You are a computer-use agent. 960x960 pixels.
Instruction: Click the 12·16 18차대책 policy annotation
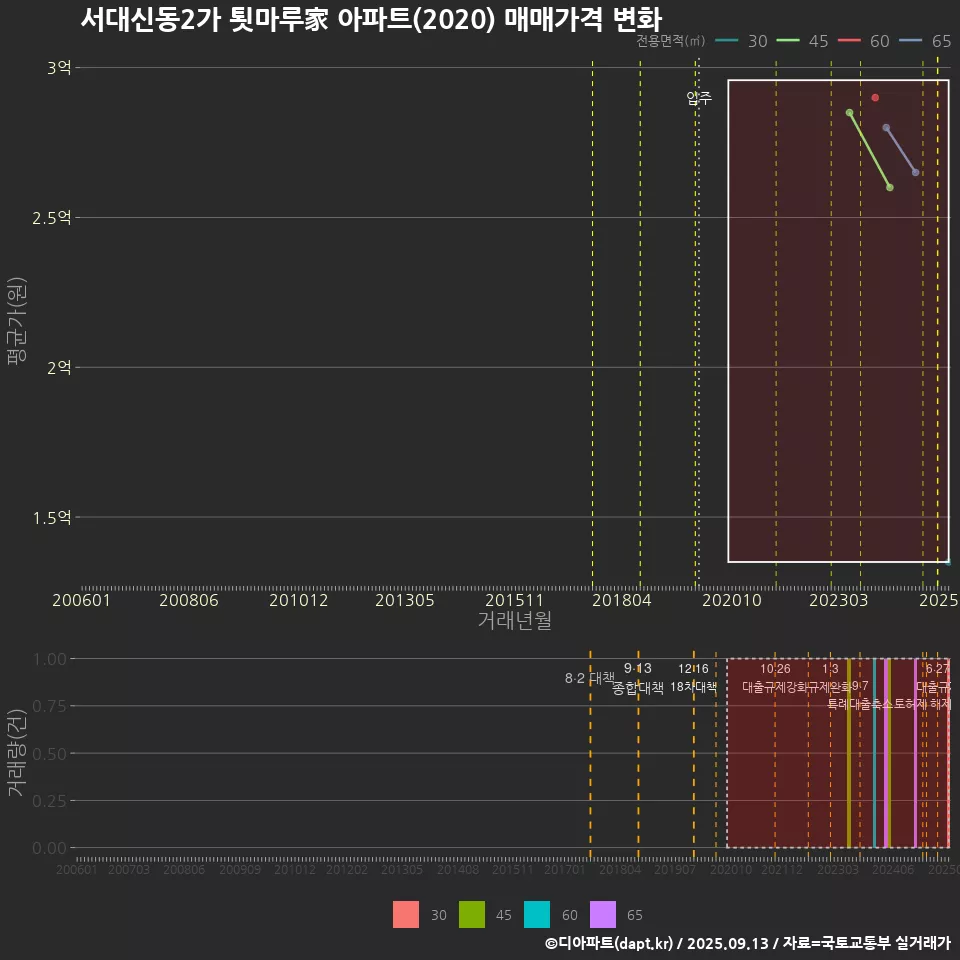coord(693,678)
